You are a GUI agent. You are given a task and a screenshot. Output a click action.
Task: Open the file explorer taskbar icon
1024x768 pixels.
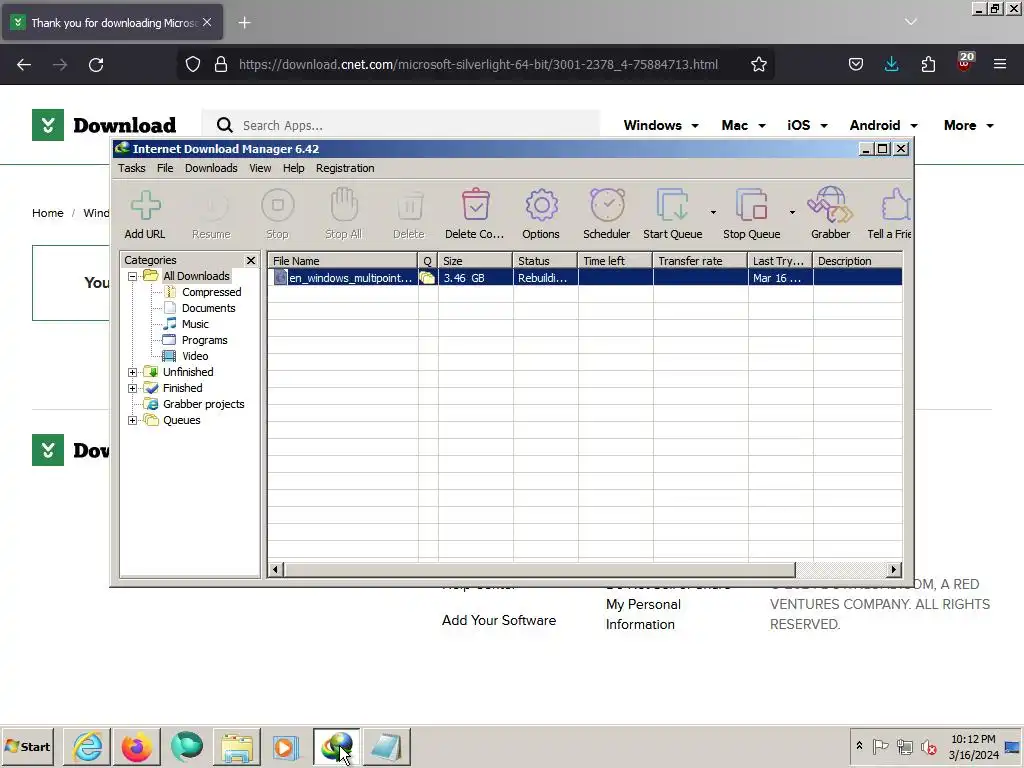(x=237, y=746)
